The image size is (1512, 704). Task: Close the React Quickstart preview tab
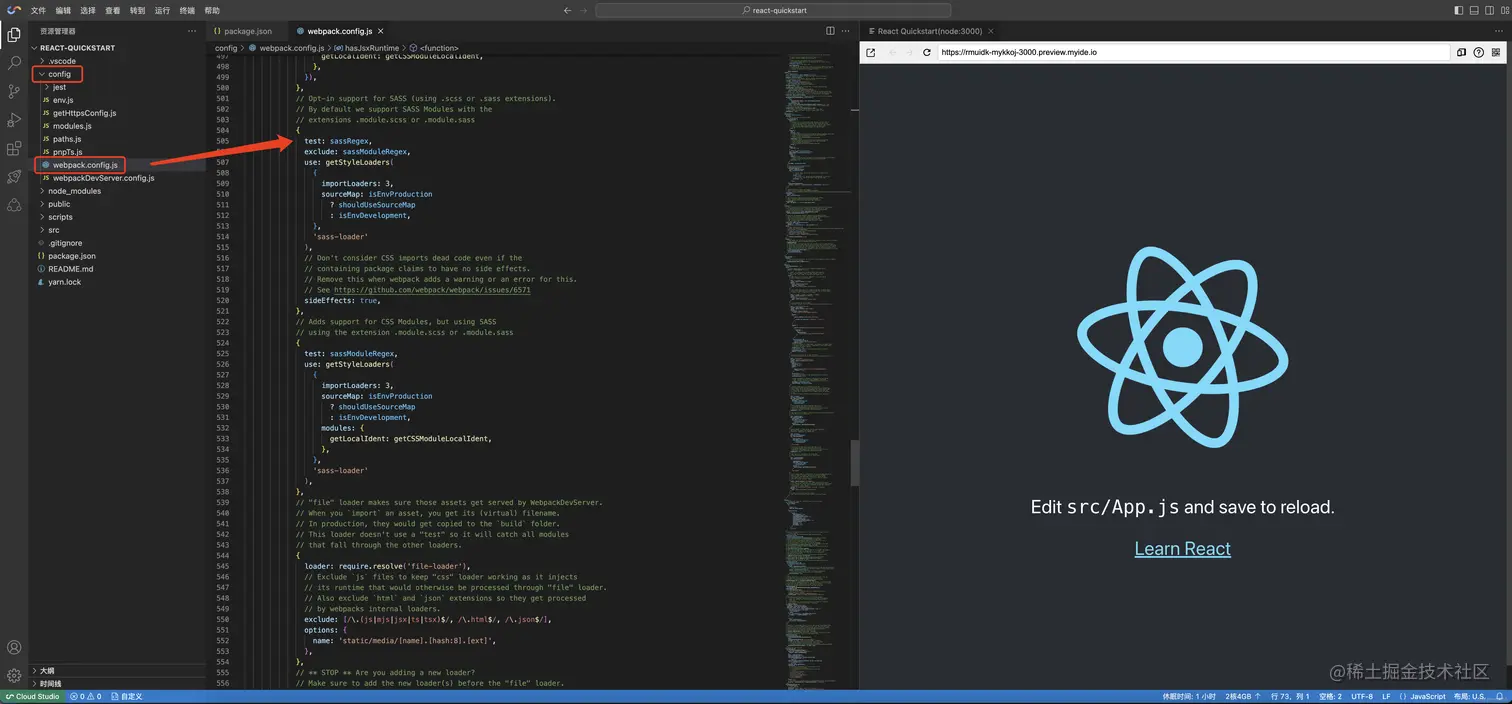point(992,31)
